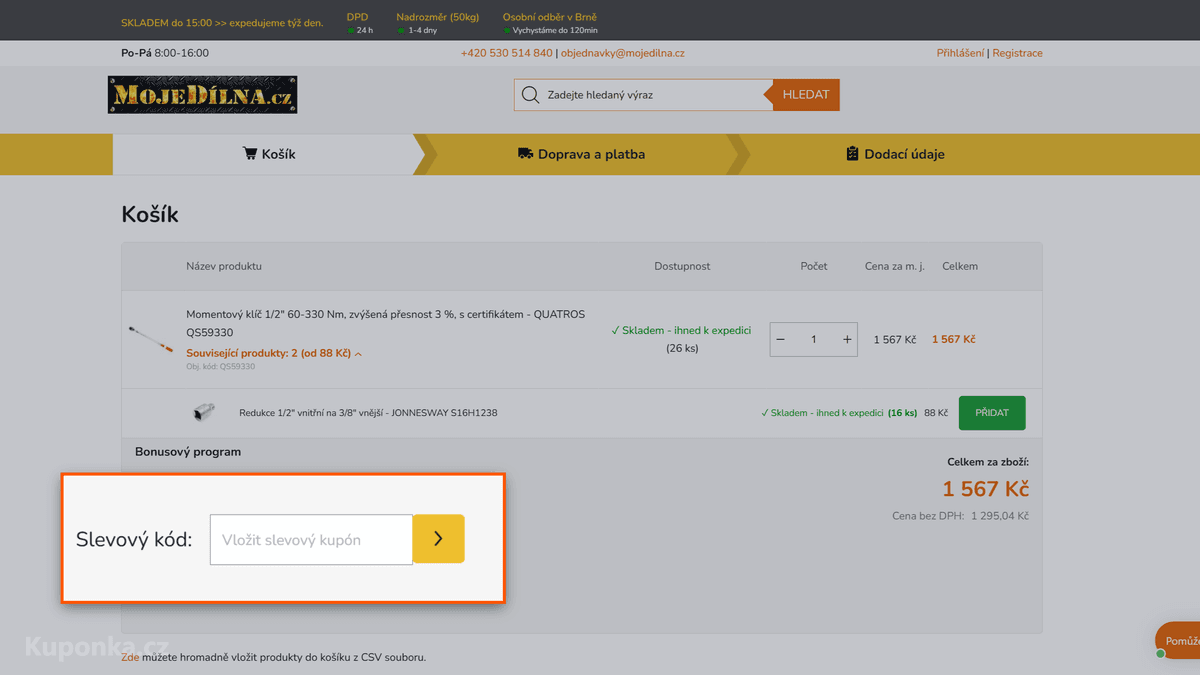
Task: Open Redukce JONNESWAY product thumbnail
Action: coord(204,412)
